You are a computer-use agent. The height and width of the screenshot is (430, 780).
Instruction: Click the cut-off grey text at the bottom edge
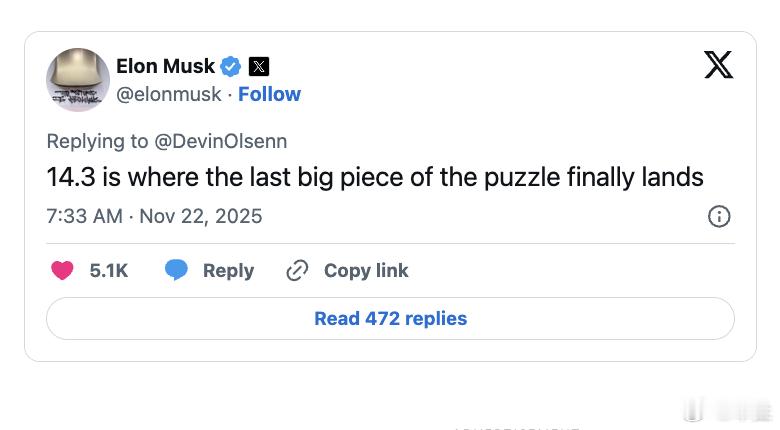pyautogui.click(x=515, y=427)
